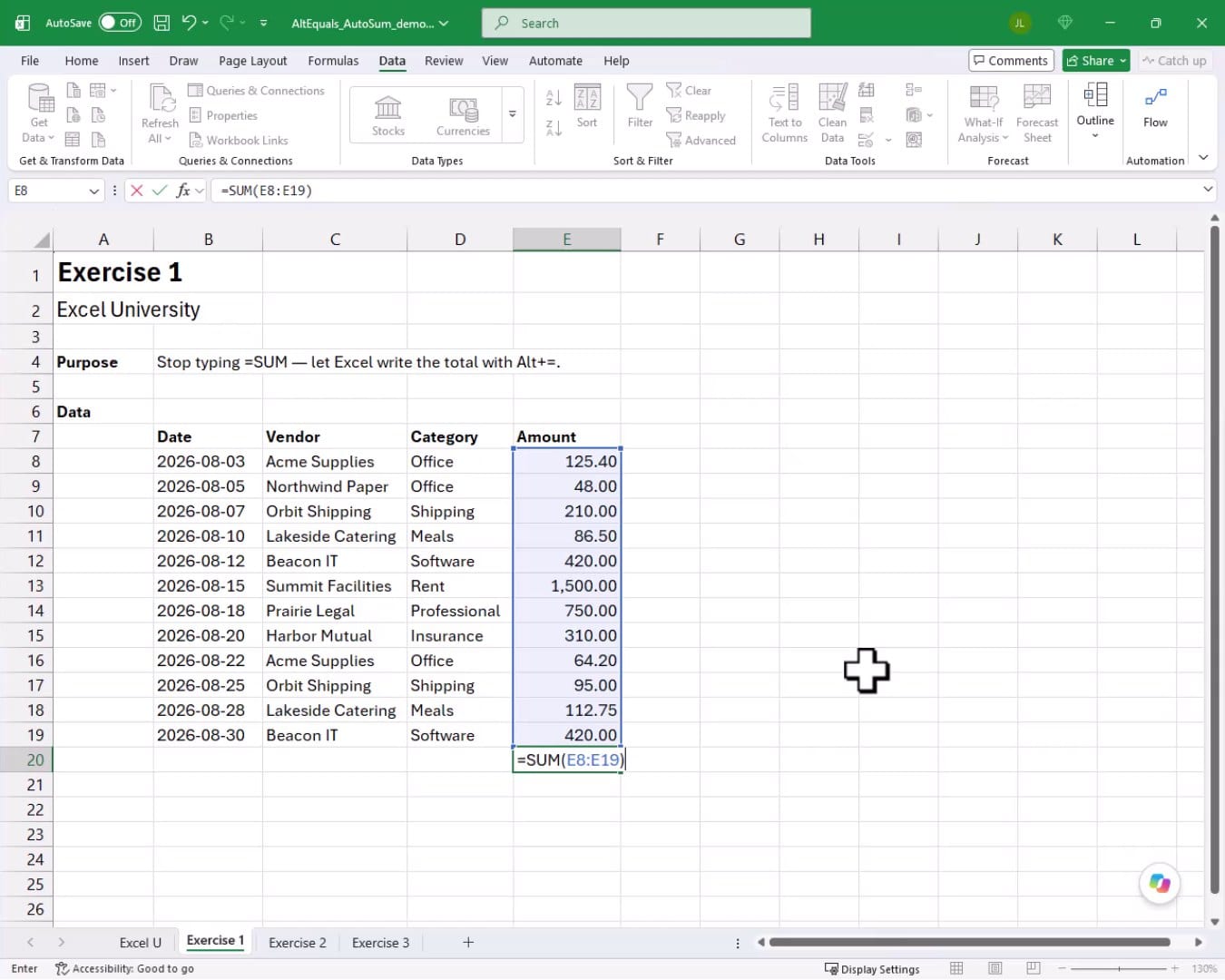
Task: Click the Properties command
Action: pos(223,115)
